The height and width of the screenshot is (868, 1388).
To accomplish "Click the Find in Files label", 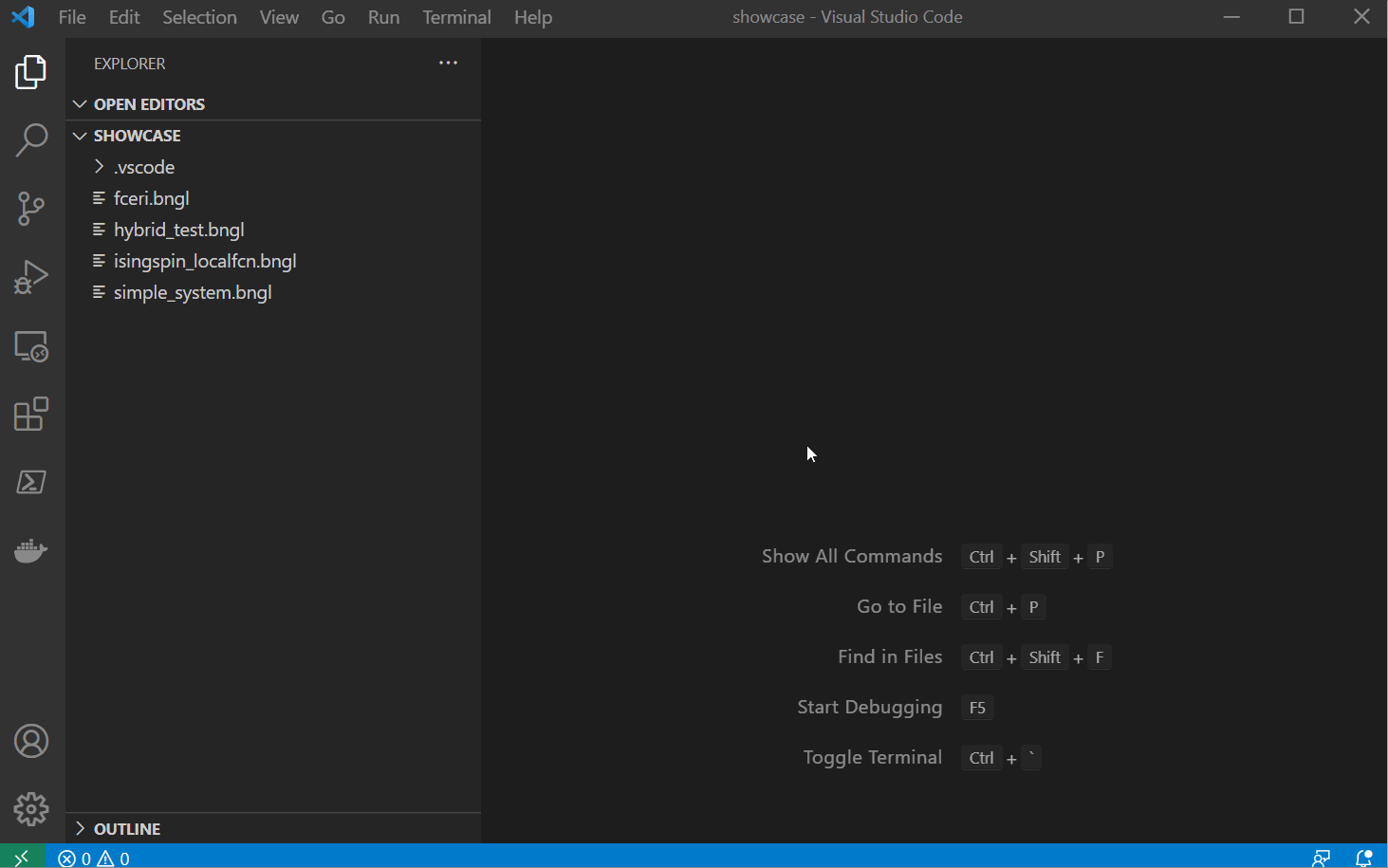I will pos(890,656).
